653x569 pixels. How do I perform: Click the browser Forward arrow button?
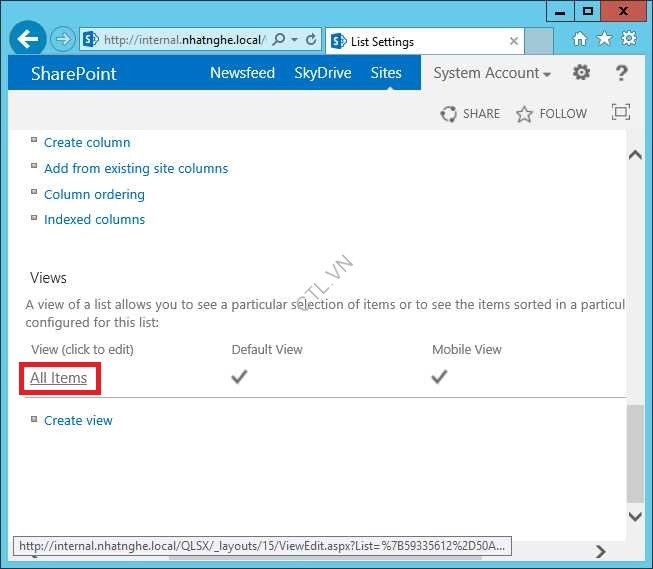click(x=62, y=40)
